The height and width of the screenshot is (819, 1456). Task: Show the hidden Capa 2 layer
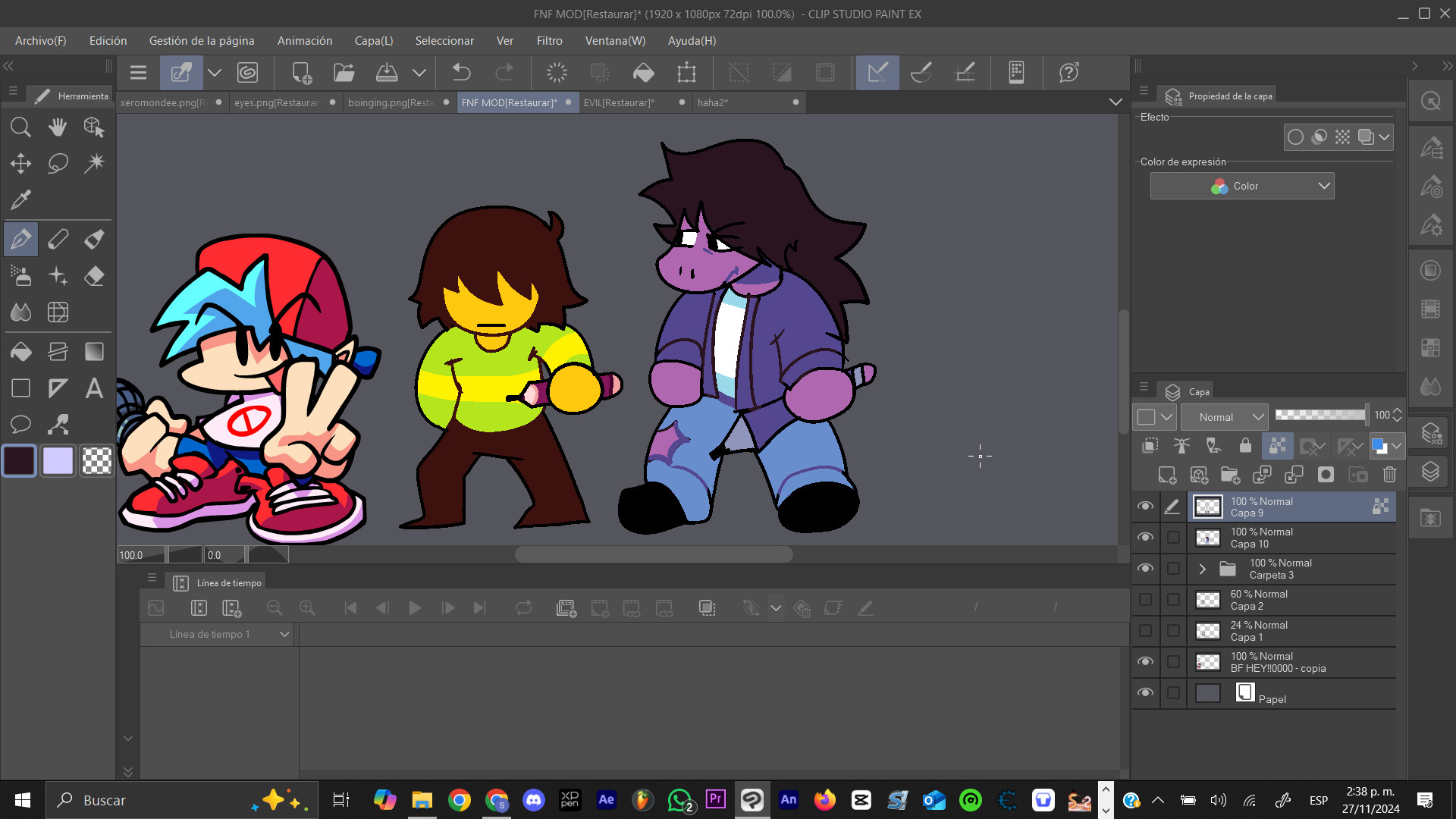[x=1145, y=600]
